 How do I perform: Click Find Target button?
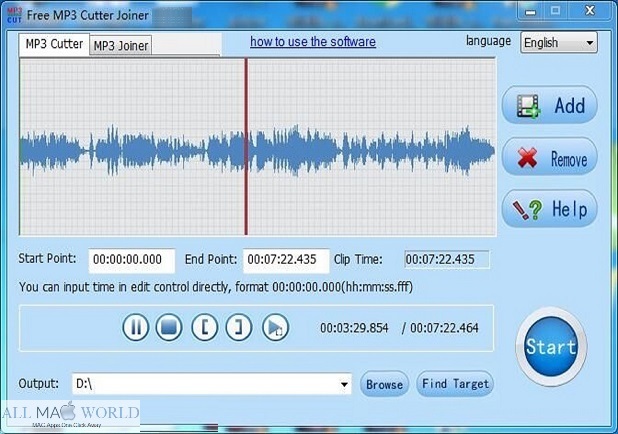[x=455, y=384]
